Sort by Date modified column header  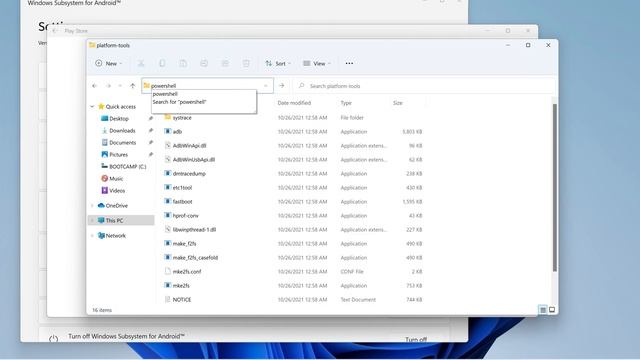pos(294,103)
